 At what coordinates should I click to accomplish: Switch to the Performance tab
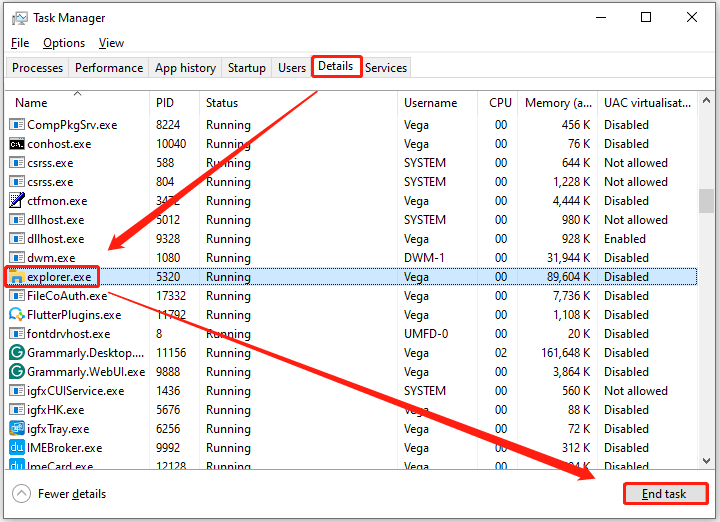click(x=109, y=68)
